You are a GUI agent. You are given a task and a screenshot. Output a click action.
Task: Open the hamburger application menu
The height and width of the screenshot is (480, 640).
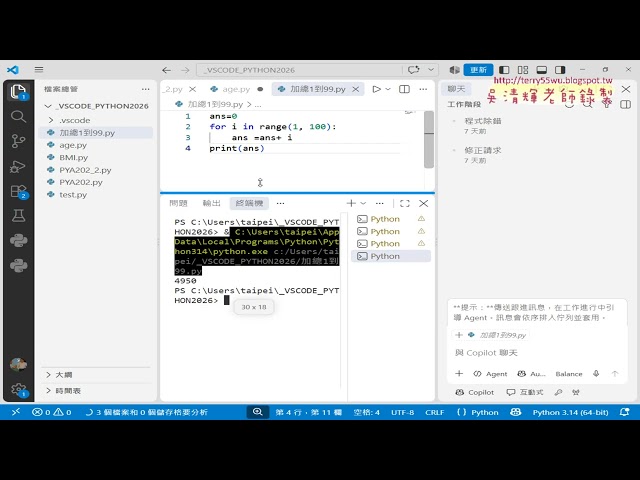[x=39, y=70]
